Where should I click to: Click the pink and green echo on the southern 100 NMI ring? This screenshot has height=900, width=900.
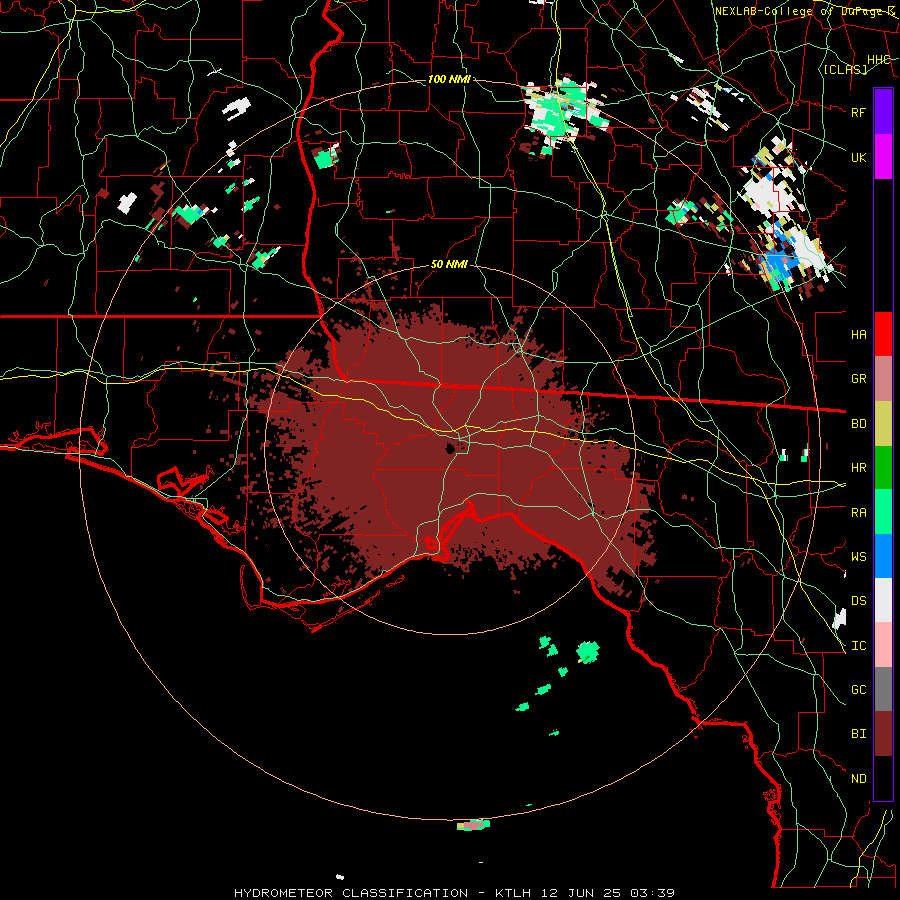pyautogui.click(x=473, y=825)
